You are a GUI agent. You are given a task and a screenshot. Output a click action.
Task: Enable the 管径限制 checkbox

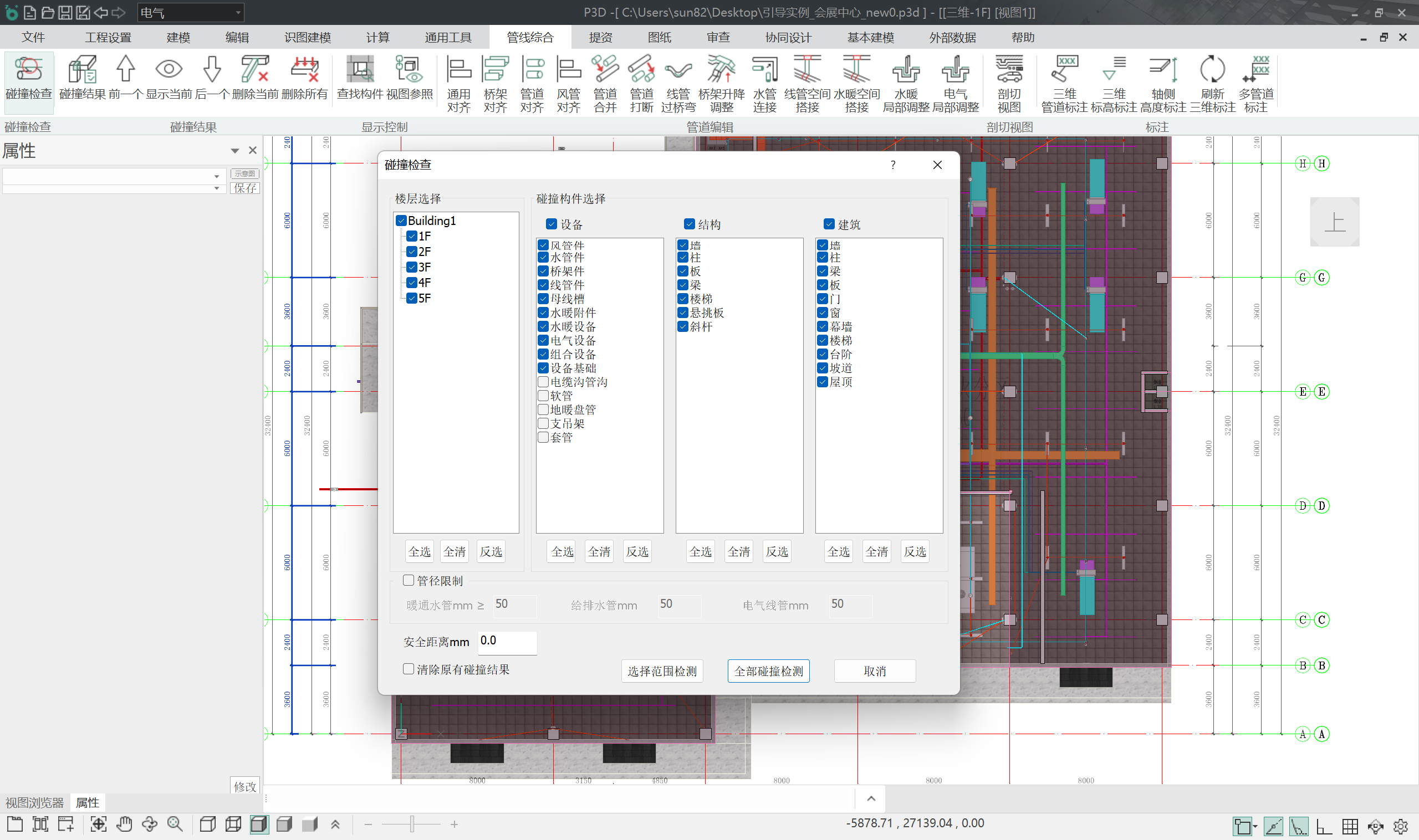(x=409, y=580)
